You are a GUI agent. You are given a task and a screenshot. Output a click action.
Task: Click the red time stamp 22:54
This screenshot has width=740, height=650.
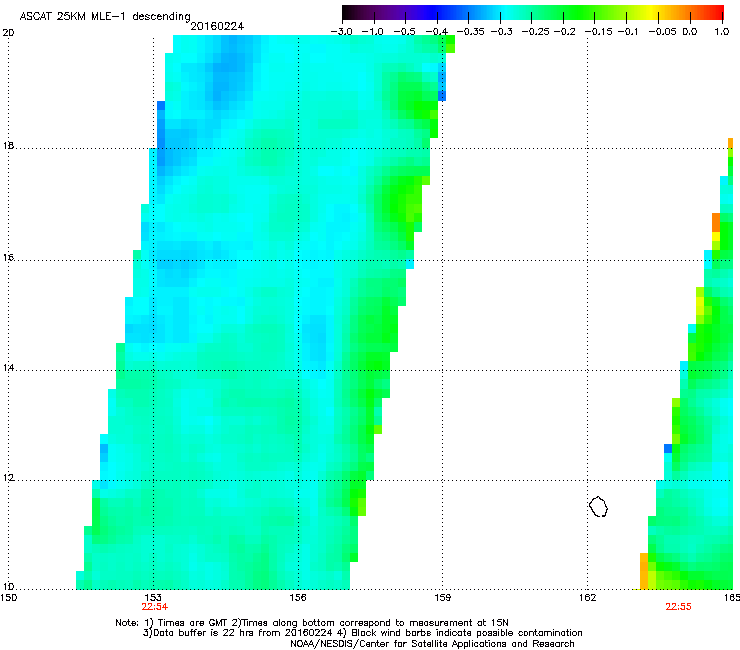tap(155, 607)
